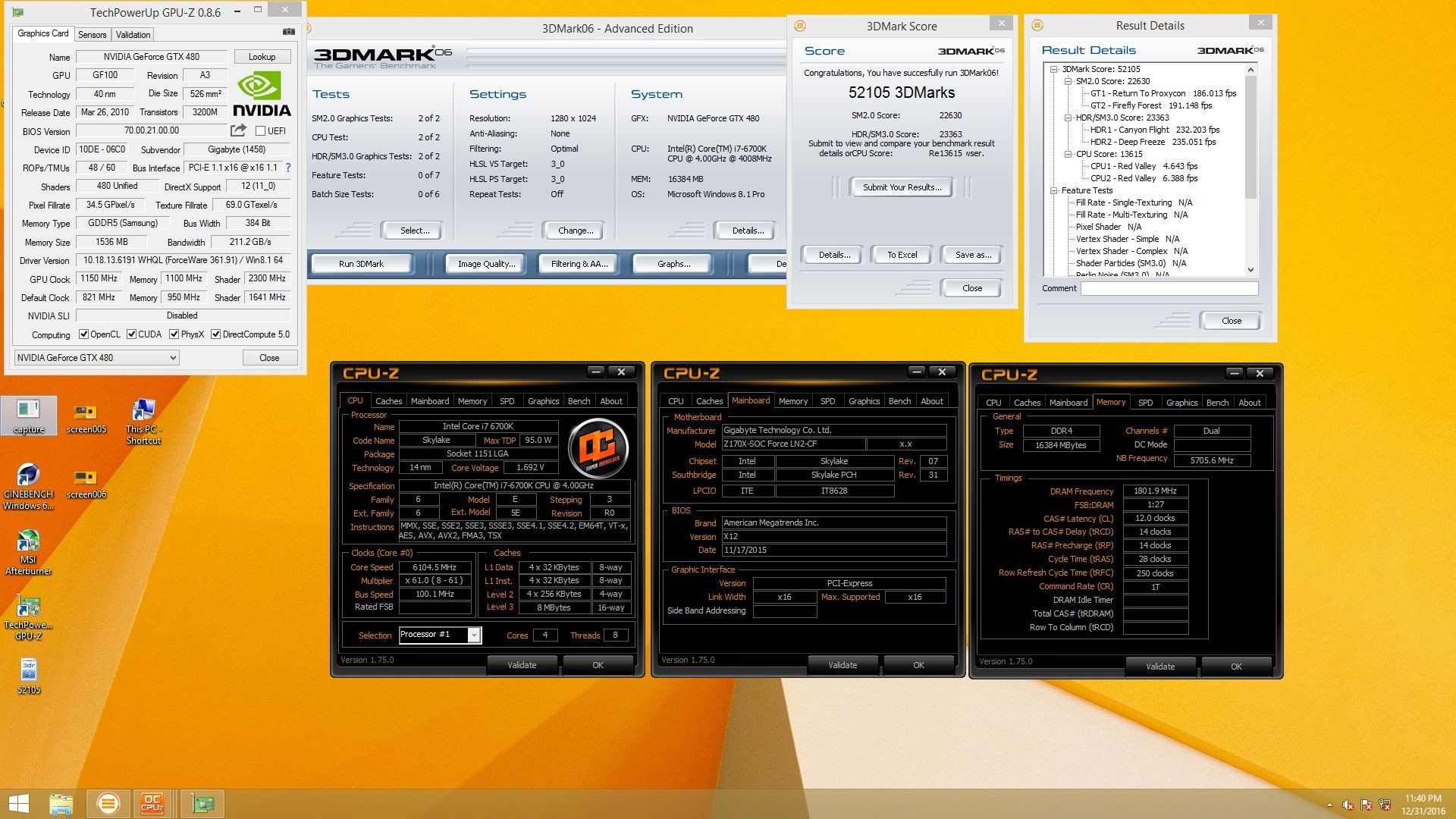This screenshot has width=1456, height=819.
Task: Show hidden tray icons arrow
Action: (1329, 805)
